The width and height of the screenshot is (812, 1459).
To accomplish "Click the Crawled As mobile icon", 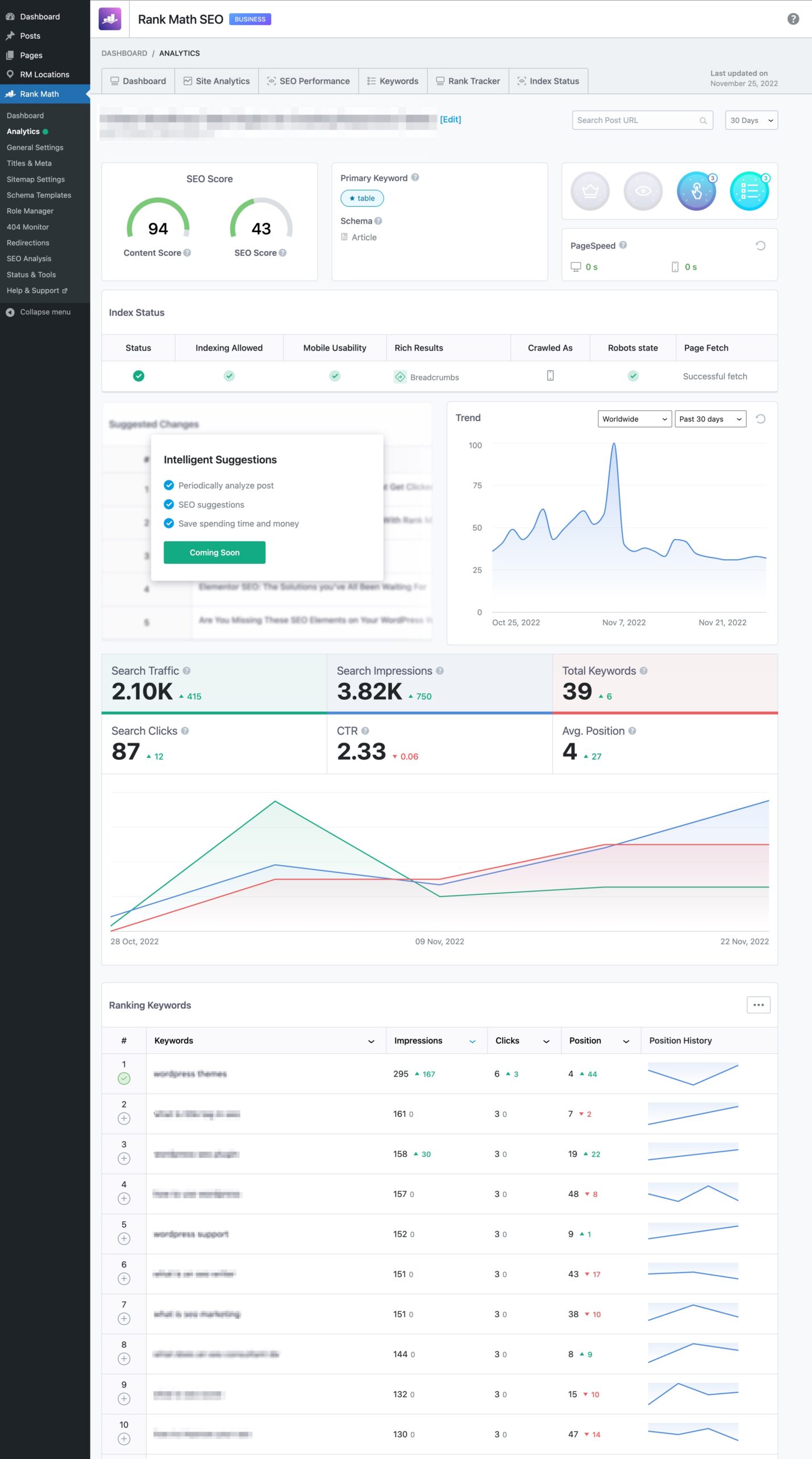I will pos(550,376).
